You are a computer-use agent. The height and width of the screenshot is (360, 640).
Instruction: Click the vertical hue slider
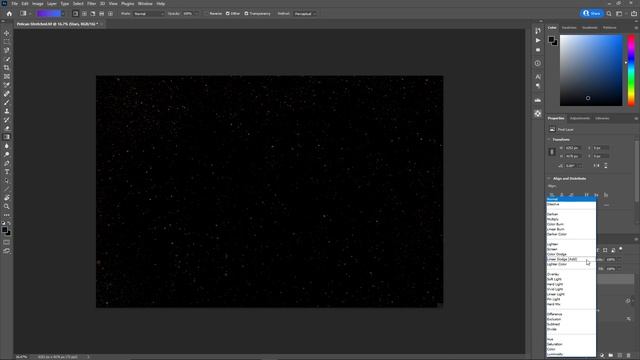631,70
